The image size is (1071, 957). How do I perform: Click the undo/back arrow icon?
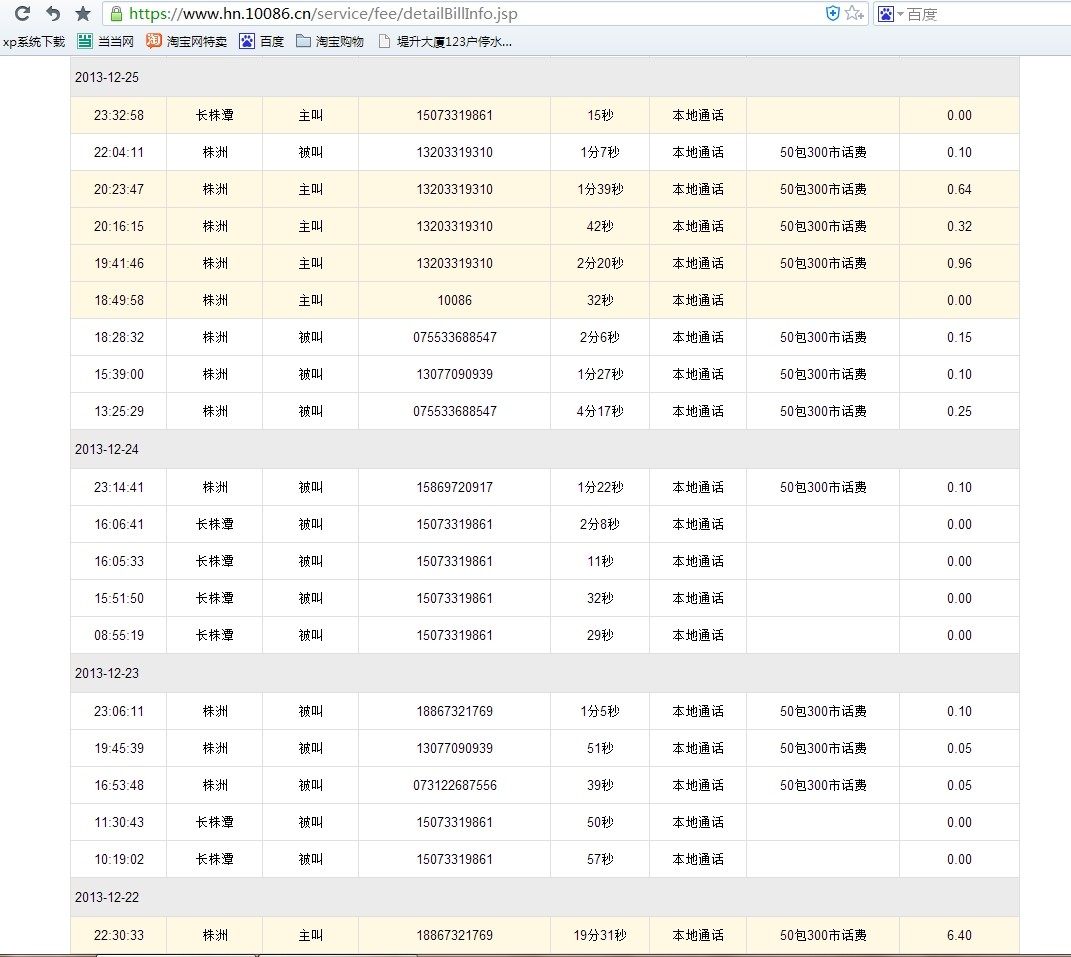(x=53, y=14)
